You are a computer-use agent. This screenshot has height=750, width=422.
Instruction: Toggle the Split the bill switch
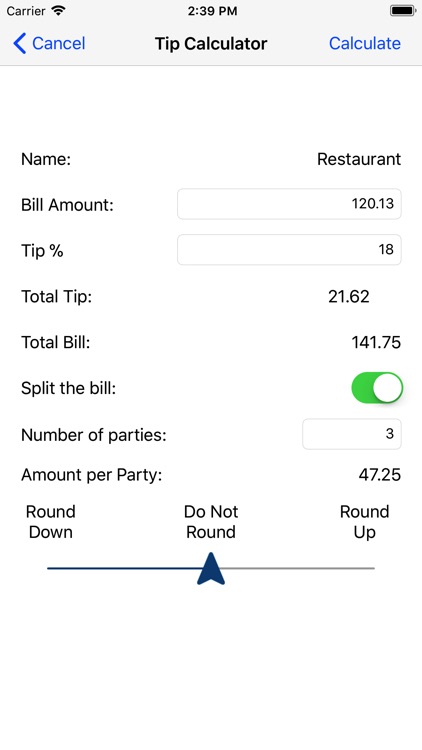pyautogui.click(x=377, y=388)
